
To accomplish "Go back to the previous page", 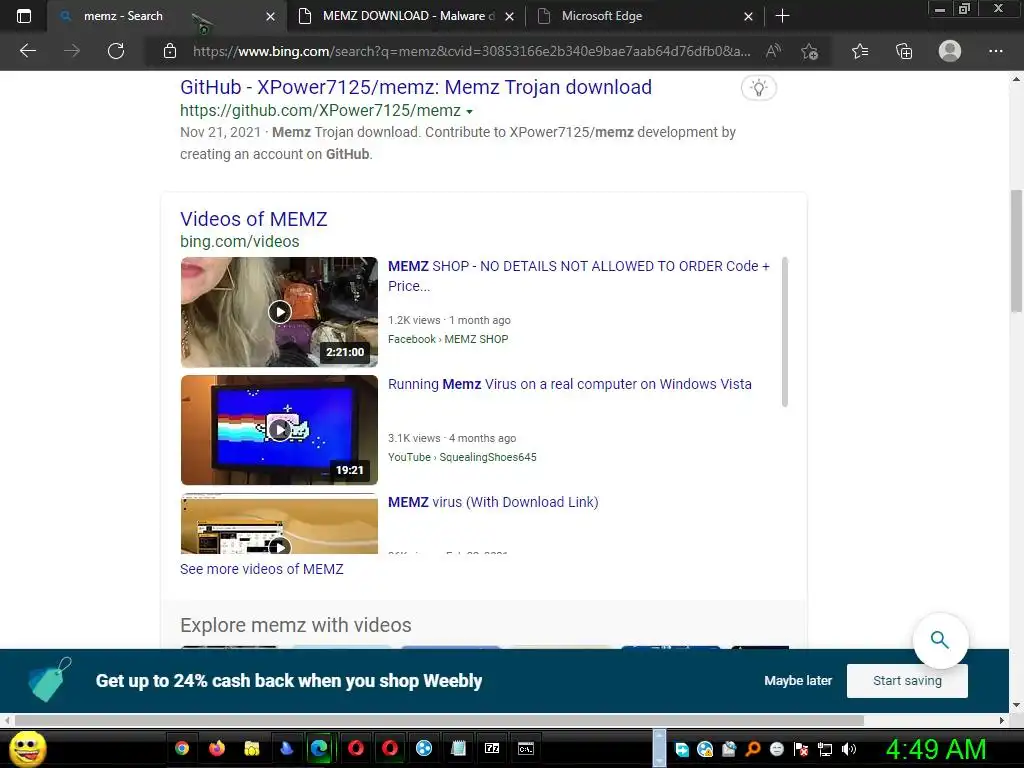I will point(27,51).
